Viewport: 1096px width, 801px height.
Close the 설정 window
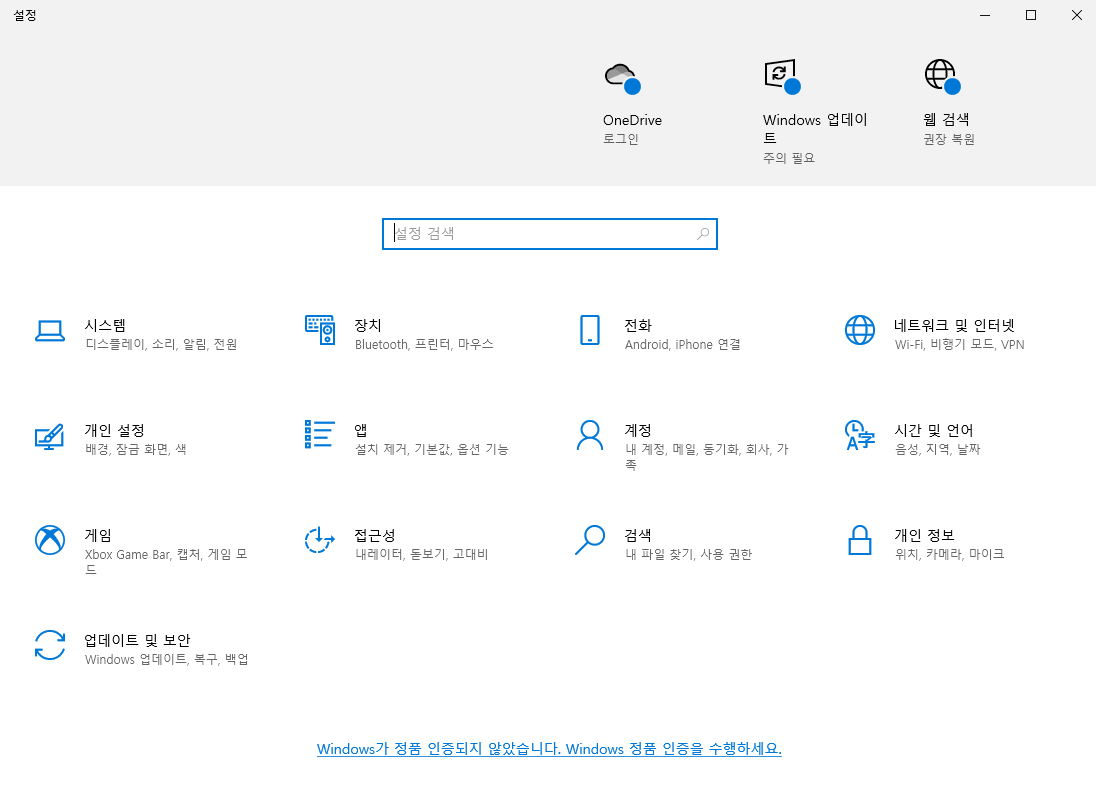(x=1076, y=15)
